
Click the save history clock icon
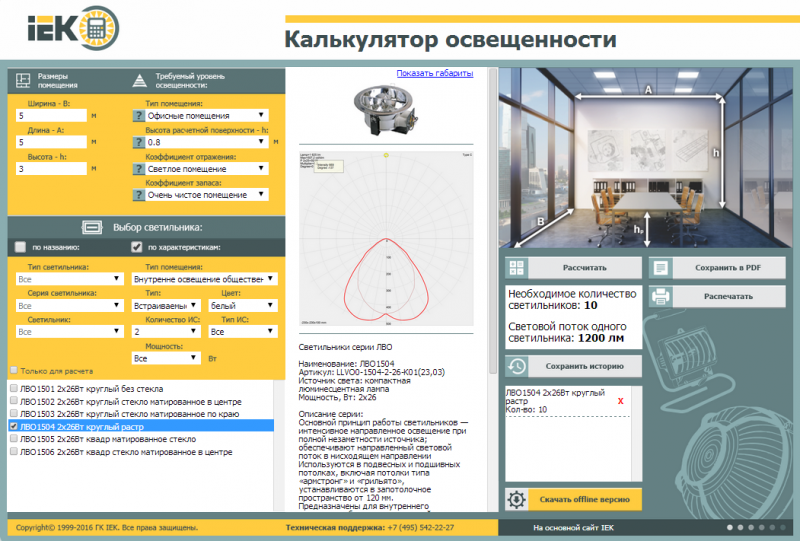(x=517, y=366)
